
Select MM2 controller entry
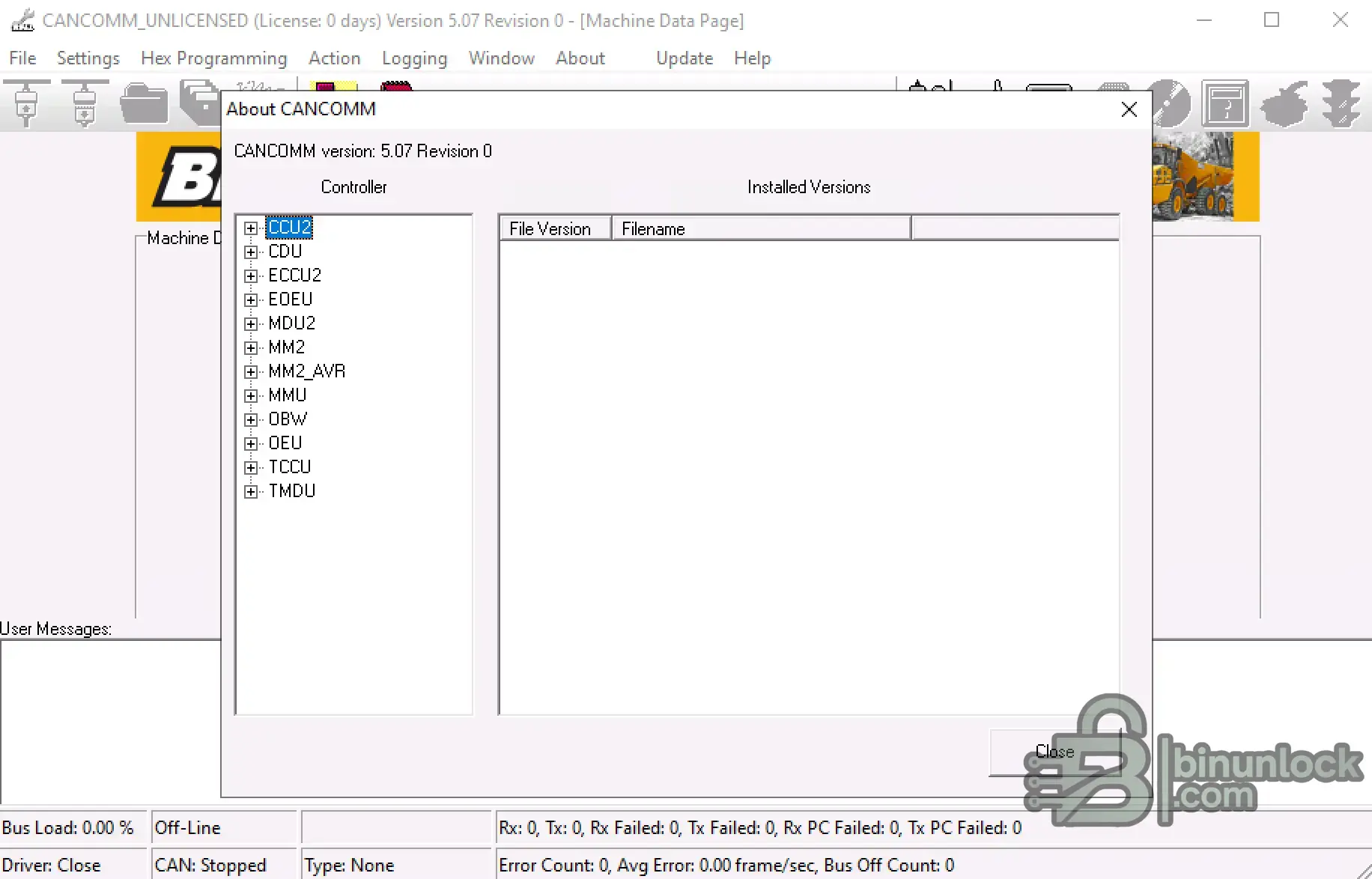point(287,347)
